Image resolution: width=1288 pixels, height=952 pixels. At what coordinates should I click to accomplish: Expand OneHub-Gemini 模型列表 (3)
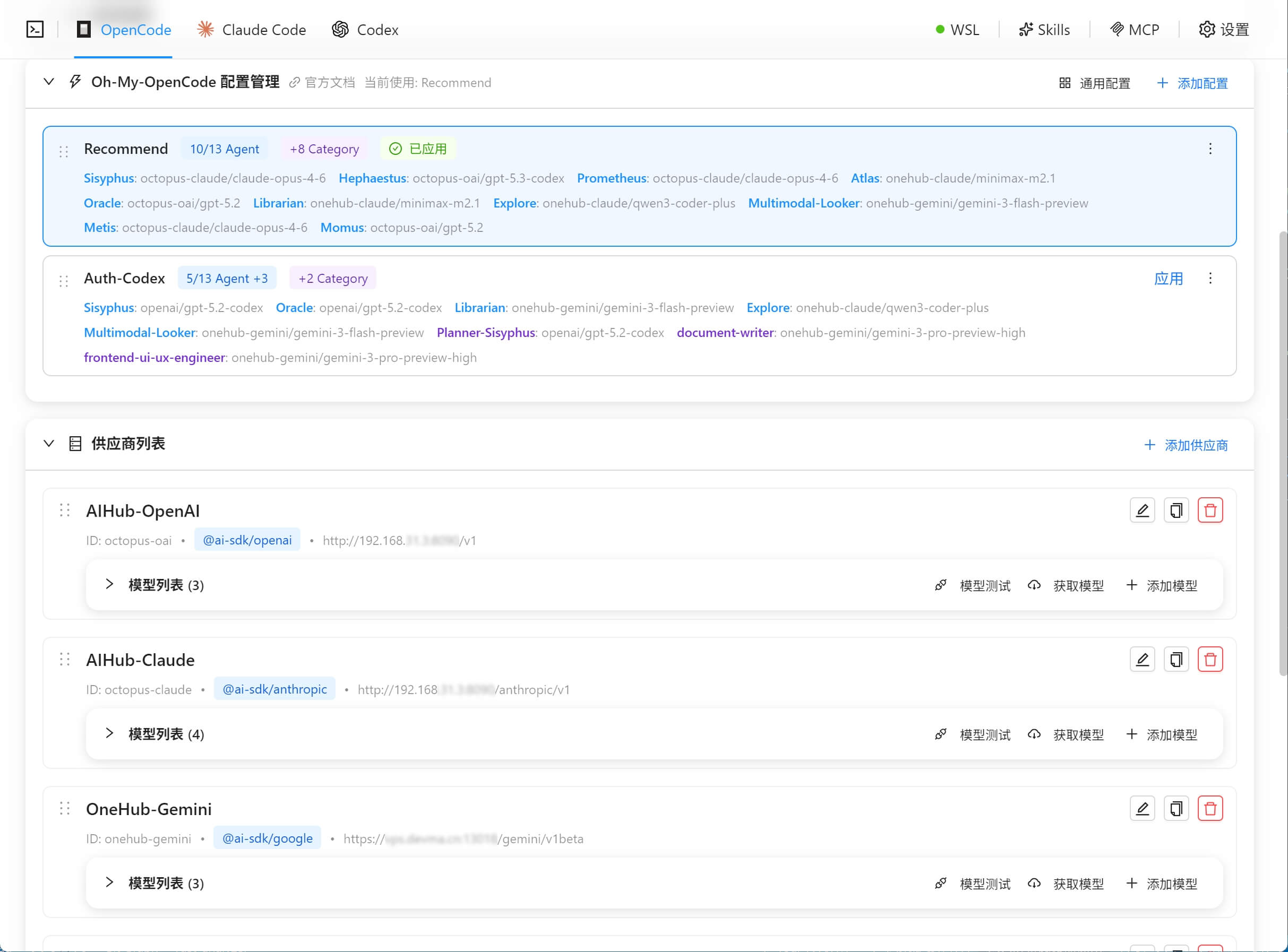click(109, 883)
